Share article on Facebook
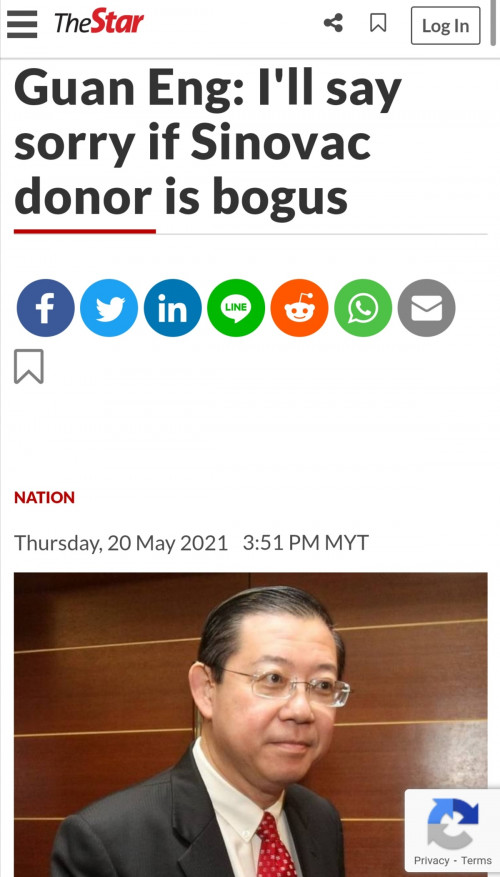500x877 pixels. (x=45, y=308)
